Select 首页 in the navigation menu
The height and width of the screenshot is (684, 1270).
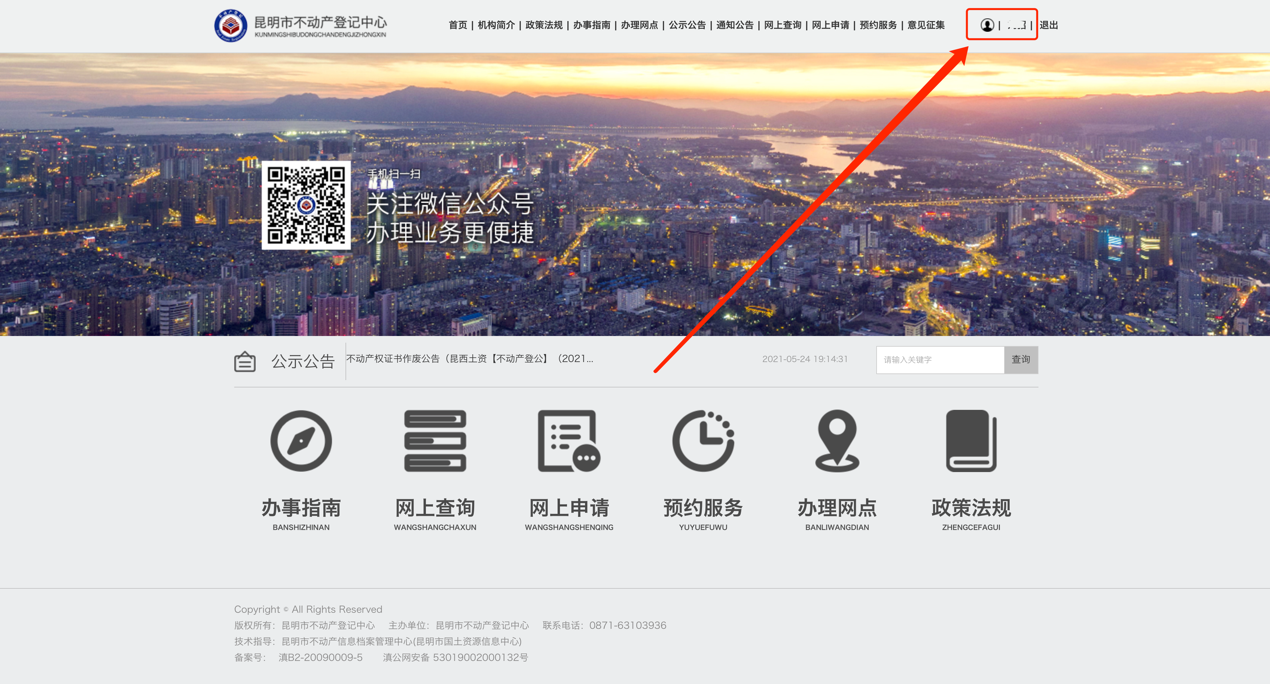[458, 25]
